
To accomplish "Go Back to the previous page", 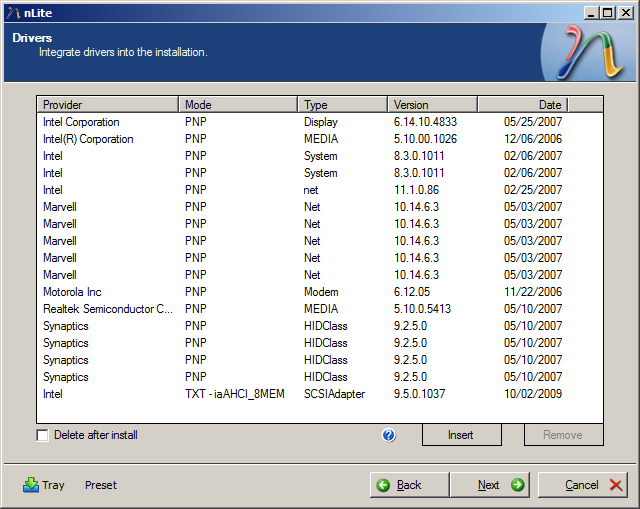I will point(409,485).
